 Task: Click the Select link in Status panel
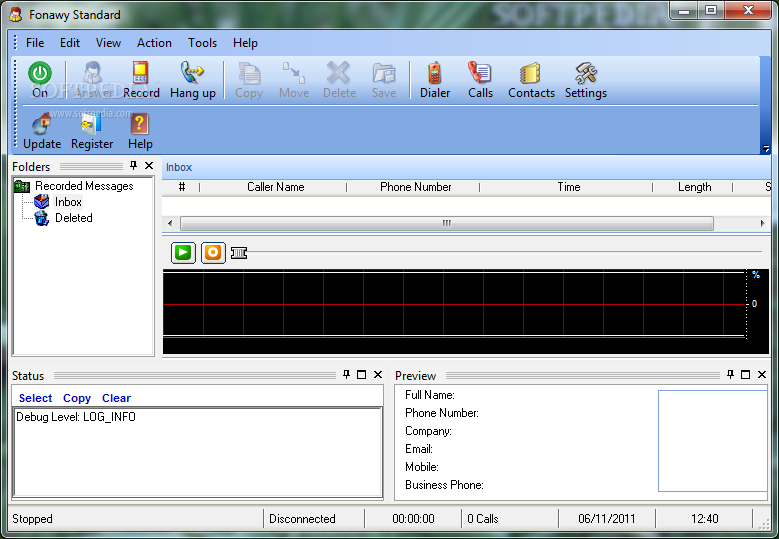[x=35, y=398]
